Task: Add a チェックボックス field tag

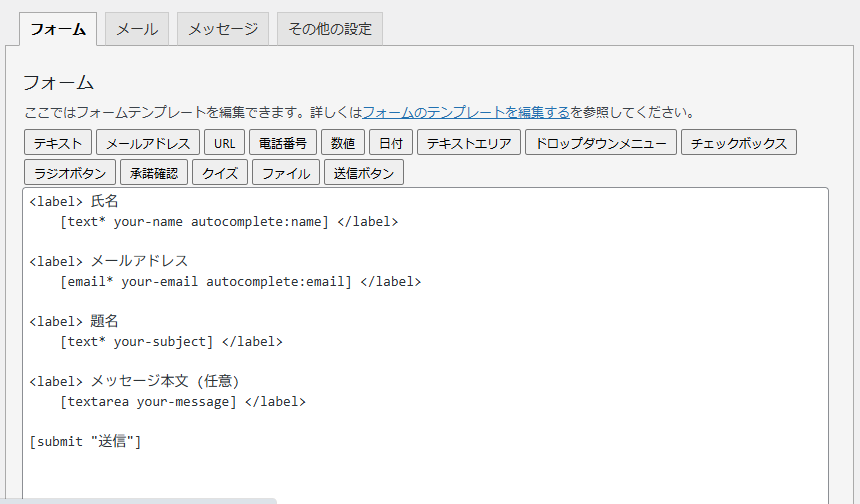Action: (x=739, y=143)
